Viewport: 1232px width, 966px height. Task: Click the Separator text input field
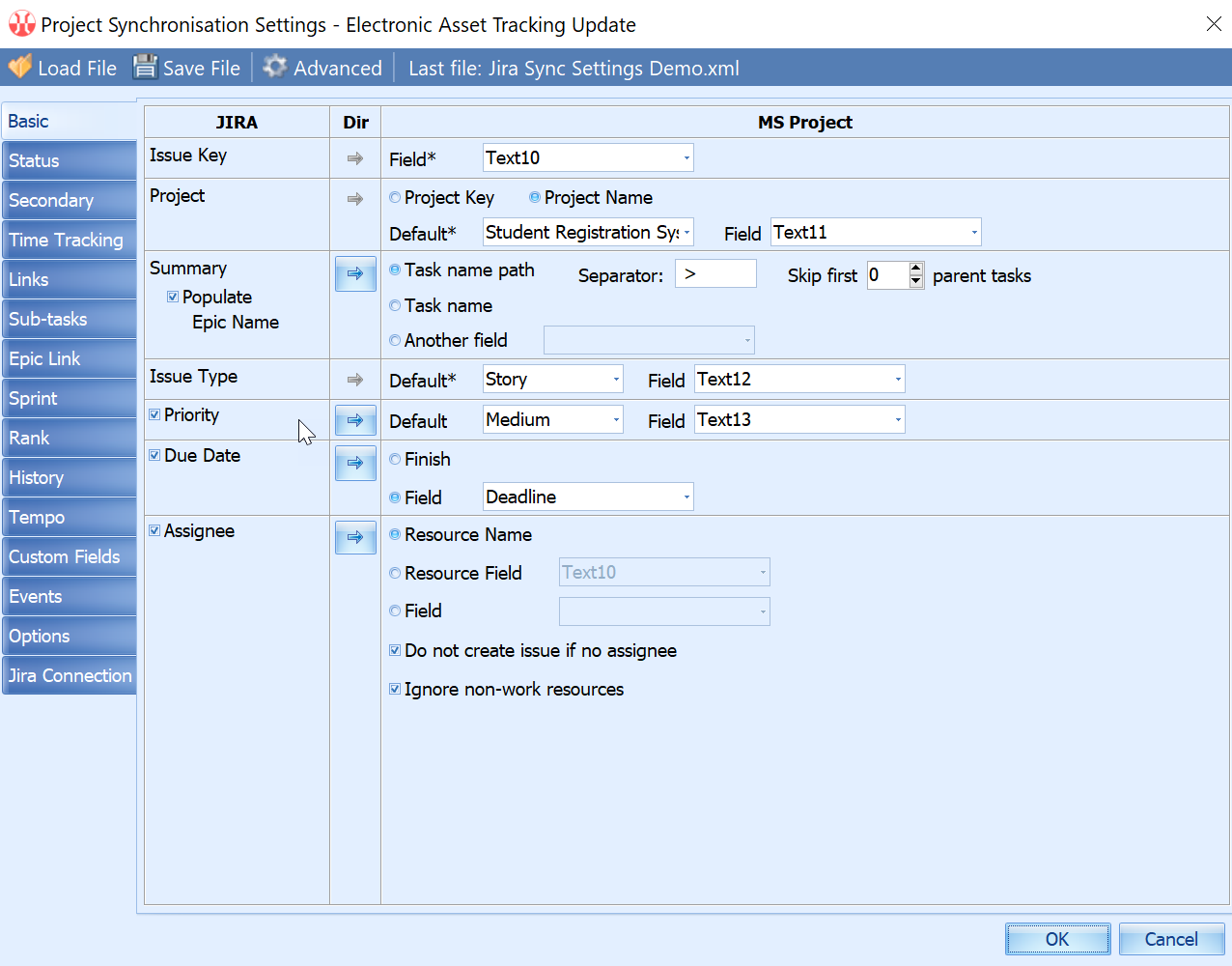pos(715,274)
